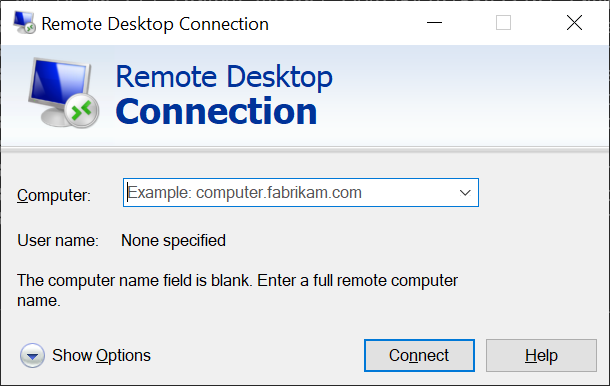Open Help with the Help button
Screen dimensions: 610x386
pyautogui.click(x=541, y=355)
